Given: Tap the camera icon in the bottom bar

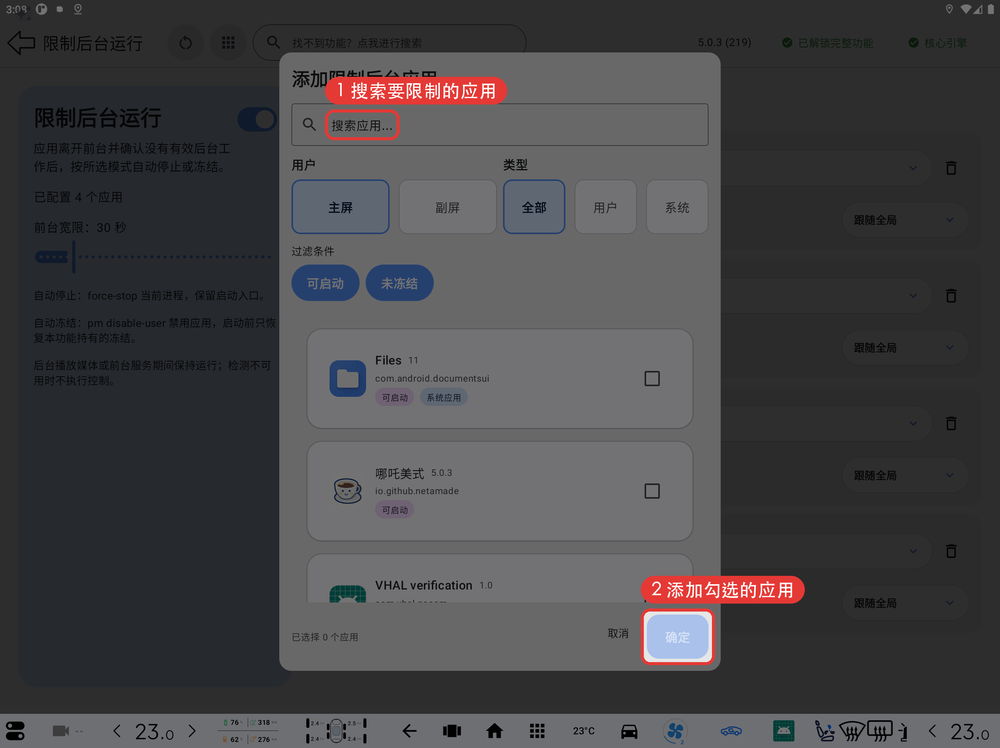Looking at the screenshot, I should 61,730.
